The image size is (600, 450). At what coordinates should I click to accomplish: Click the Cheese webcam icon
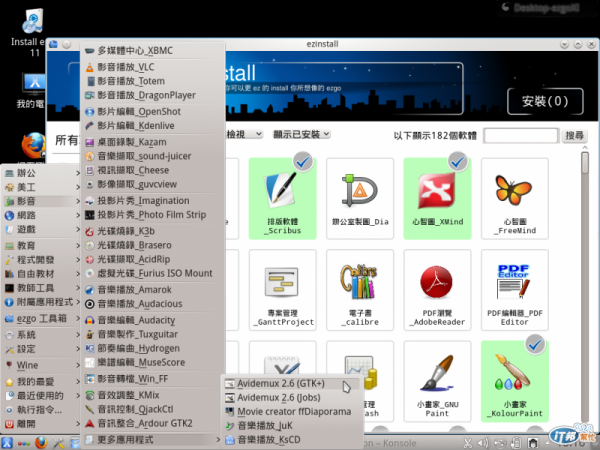click(x=90, y=170)
